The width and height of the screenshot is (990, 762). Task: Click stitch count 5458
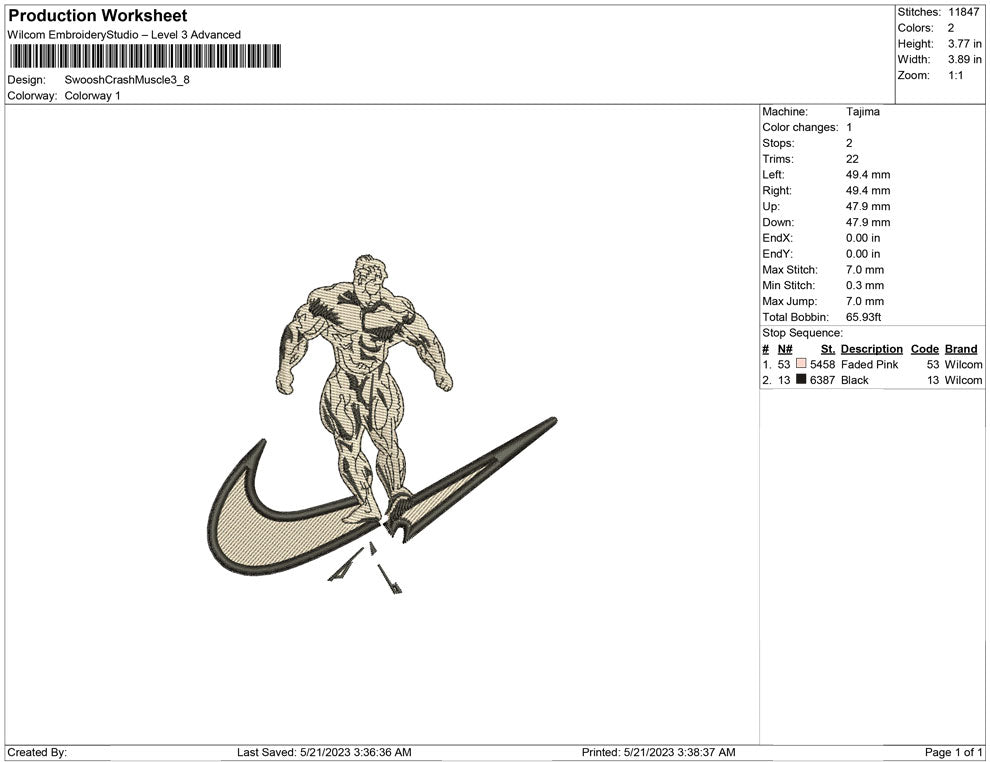(x=822, y=364)
